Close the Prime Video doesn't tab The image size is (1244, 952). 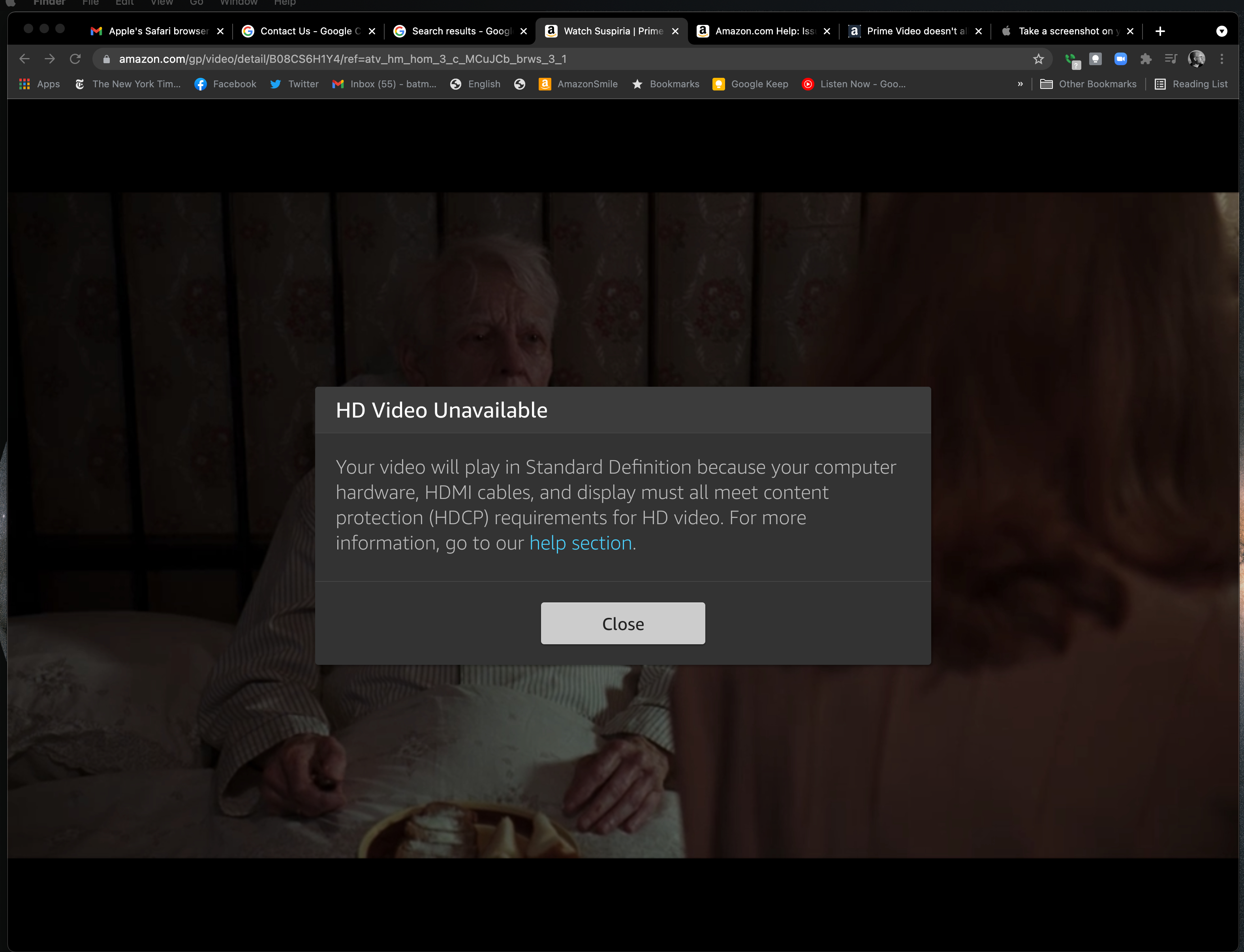978,31
